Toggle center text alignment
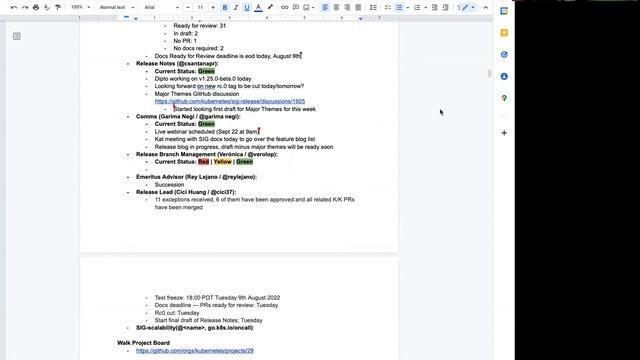Viewport: 640px width, 360px height. coord(336,7)
